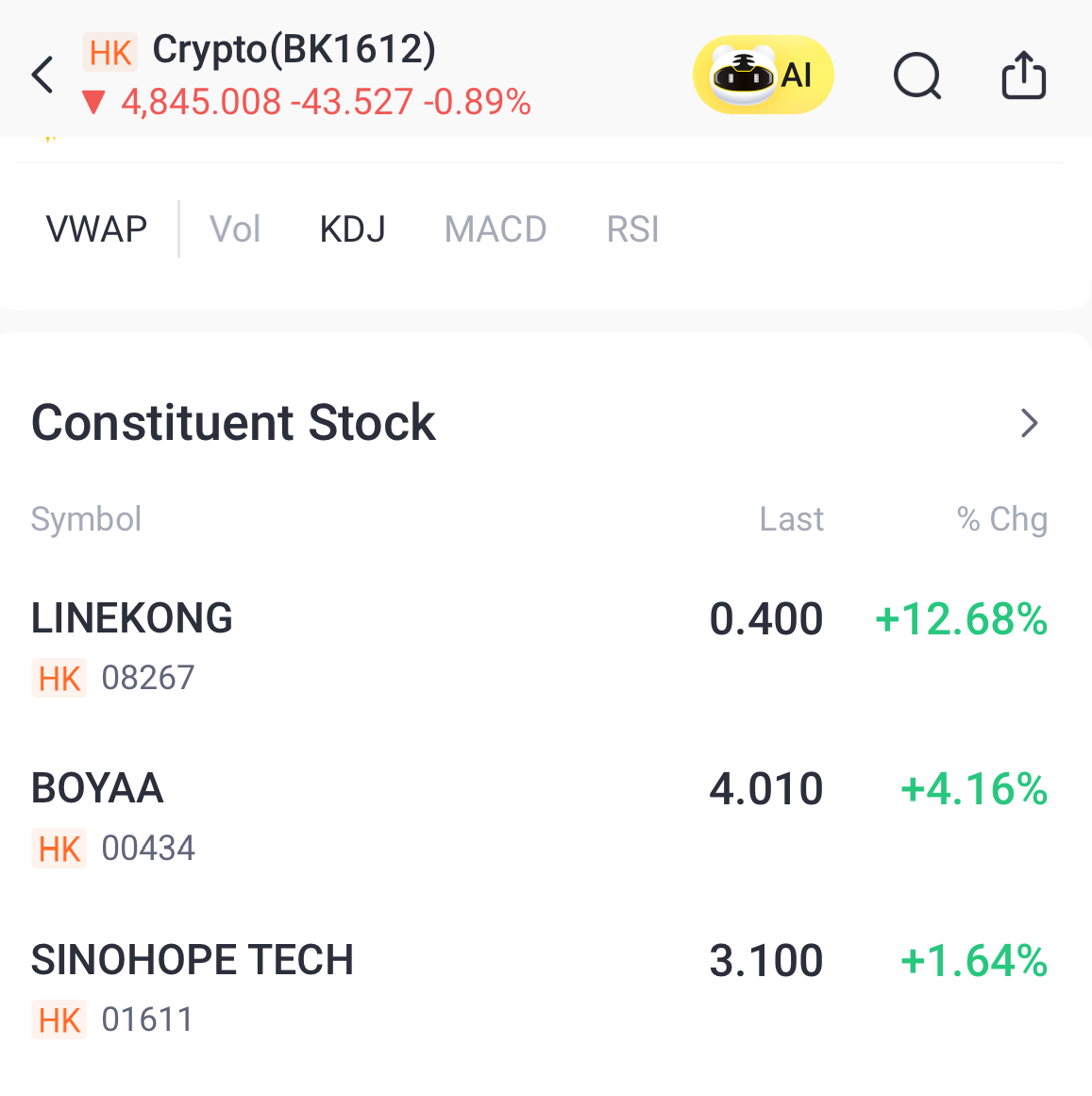Enable the KDJ indicator
Screen dimensions: 1092x1096
click(x=352, y=229)
